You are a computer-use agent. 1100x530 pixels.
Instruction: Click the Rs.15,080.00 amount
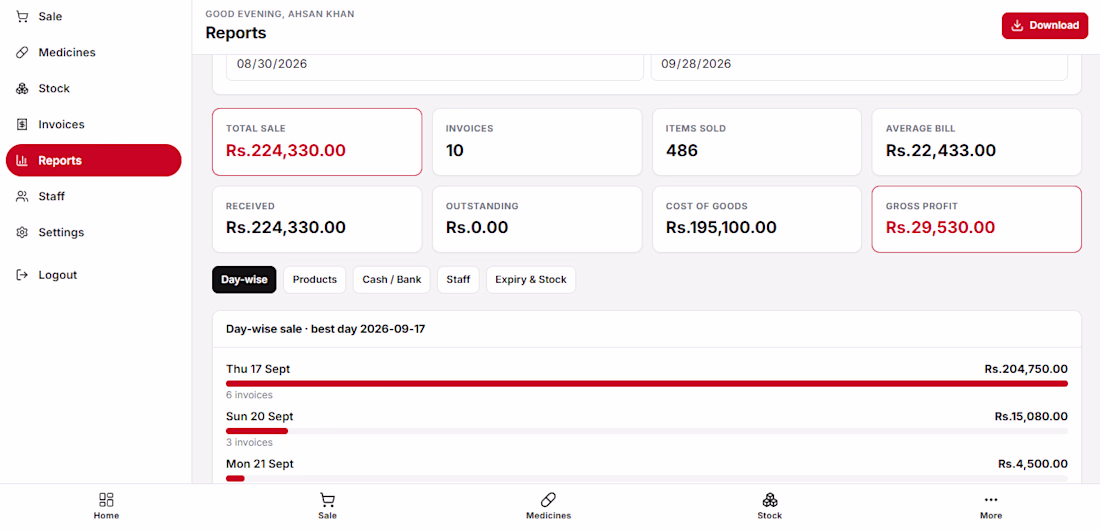(1031, 416)
